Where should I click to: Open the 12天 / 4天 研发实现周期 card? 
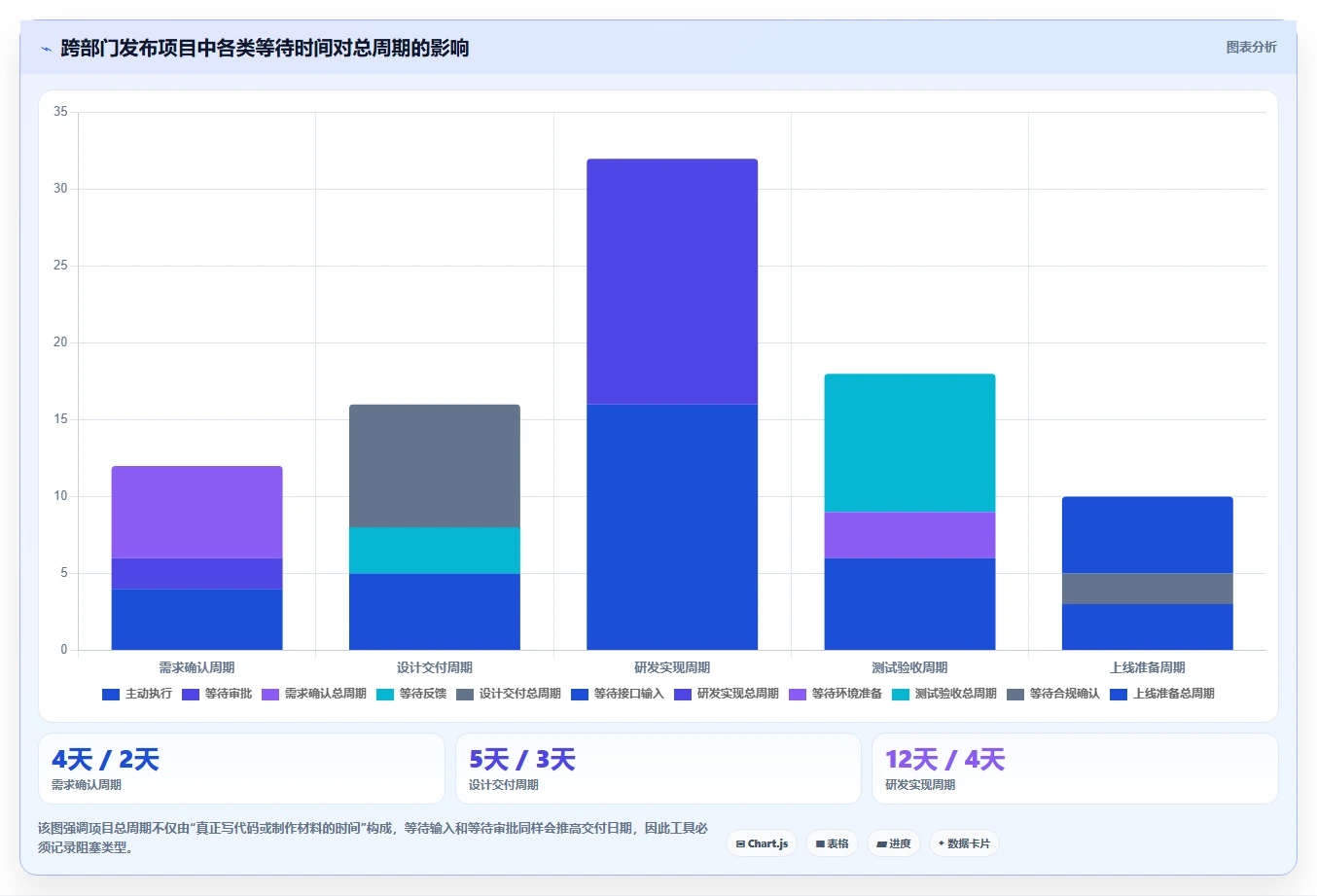click(1075, 769)
